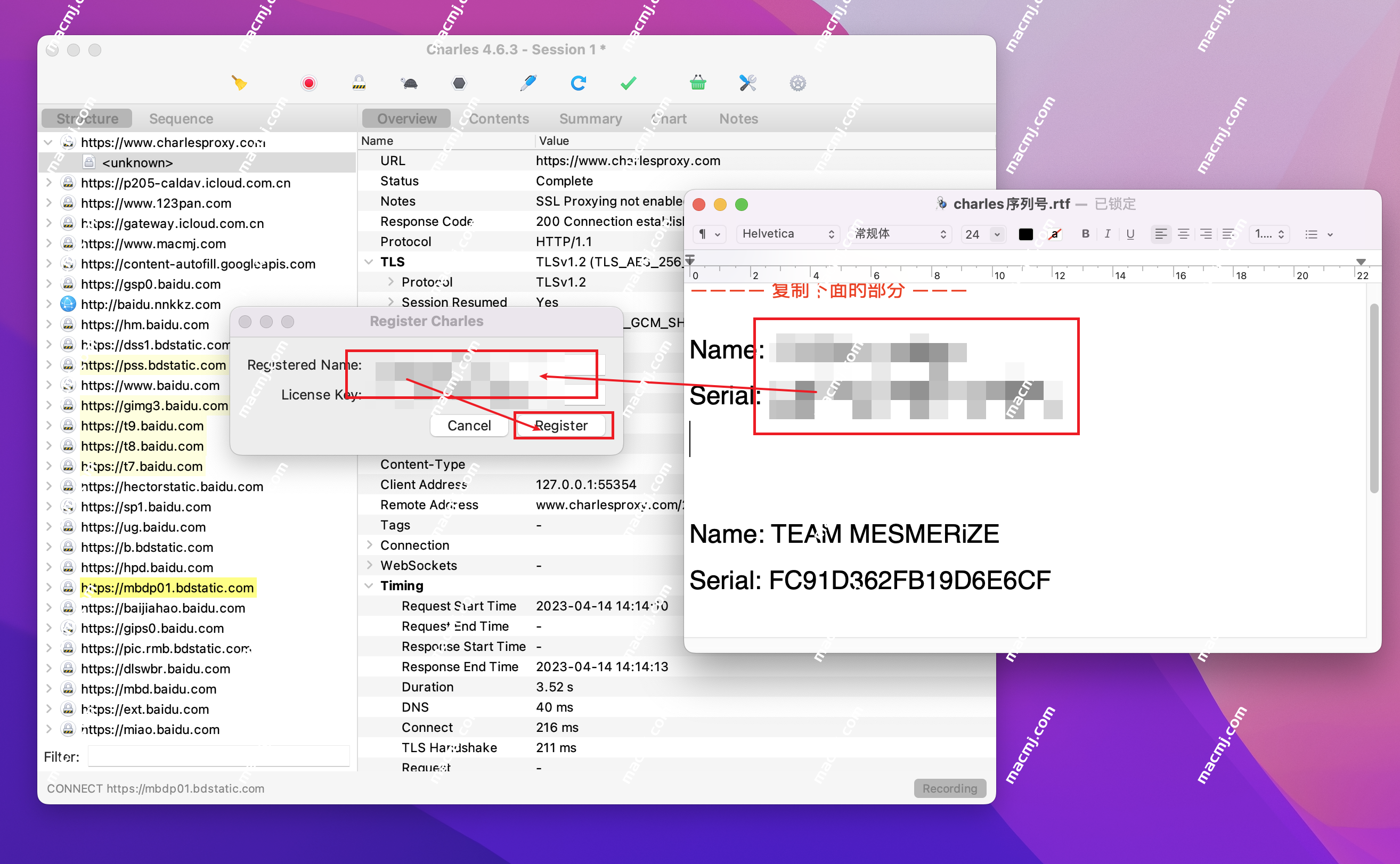Viewport: 1400px width, 864px height.
Task: Toggle bold formatting in TextEdit
Action: click(x=1086, y=234)
